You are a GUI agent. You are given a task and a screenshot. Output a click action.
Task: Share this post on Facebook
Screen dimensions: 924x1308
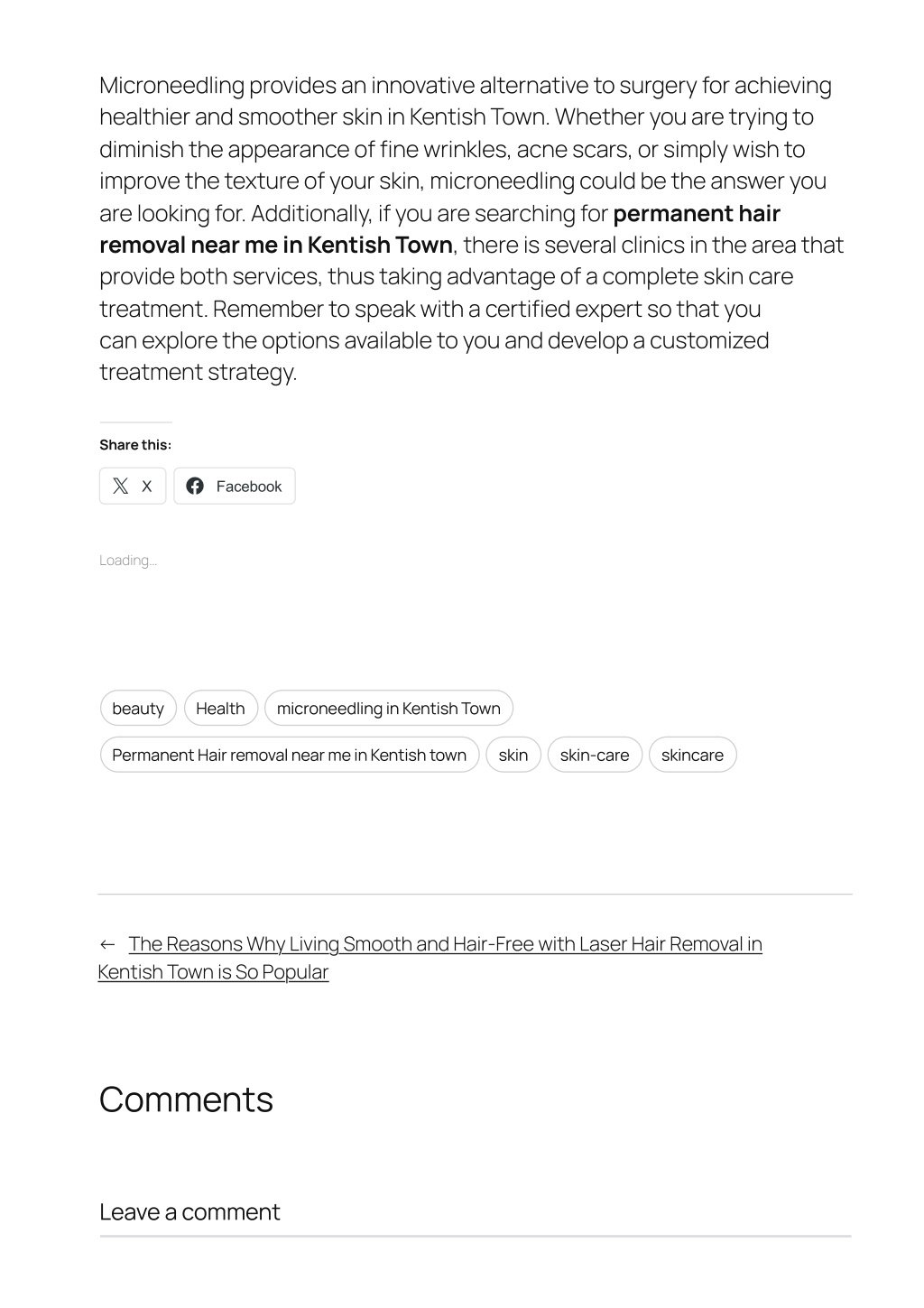pyautogui.click(x=235, y=487)
